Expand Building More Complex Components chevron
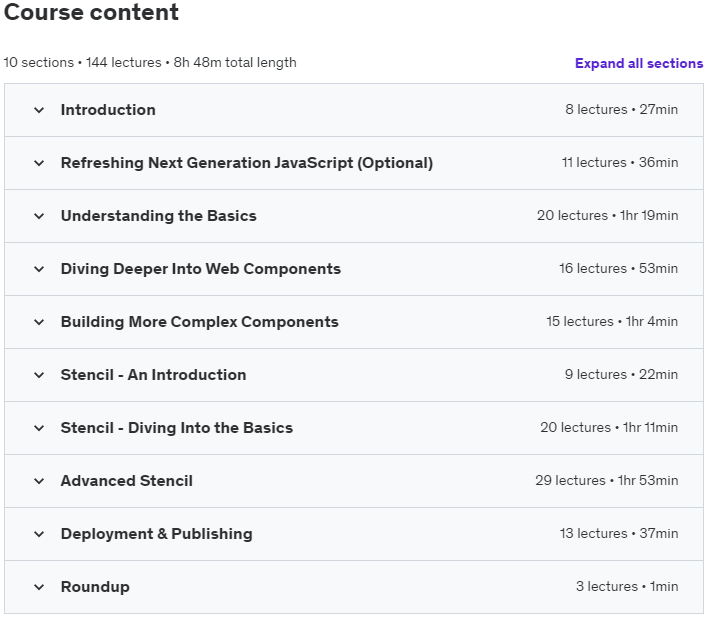 click(x=39, y=322)
